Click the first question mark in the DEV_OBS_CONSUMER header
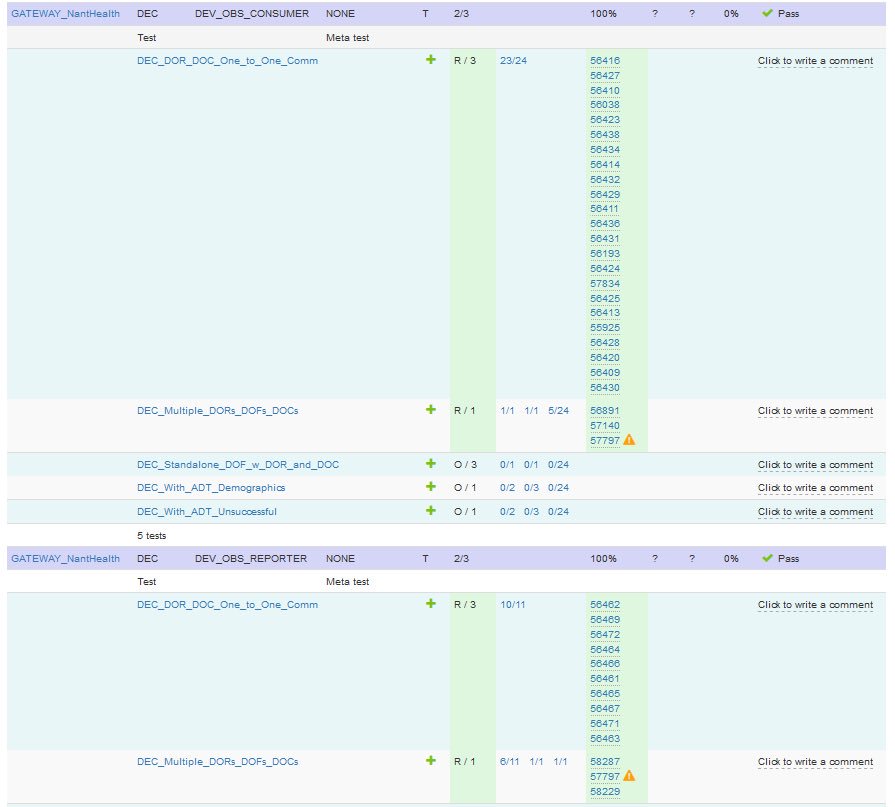Viewport: 895px width, 807px height. point(657,13)
